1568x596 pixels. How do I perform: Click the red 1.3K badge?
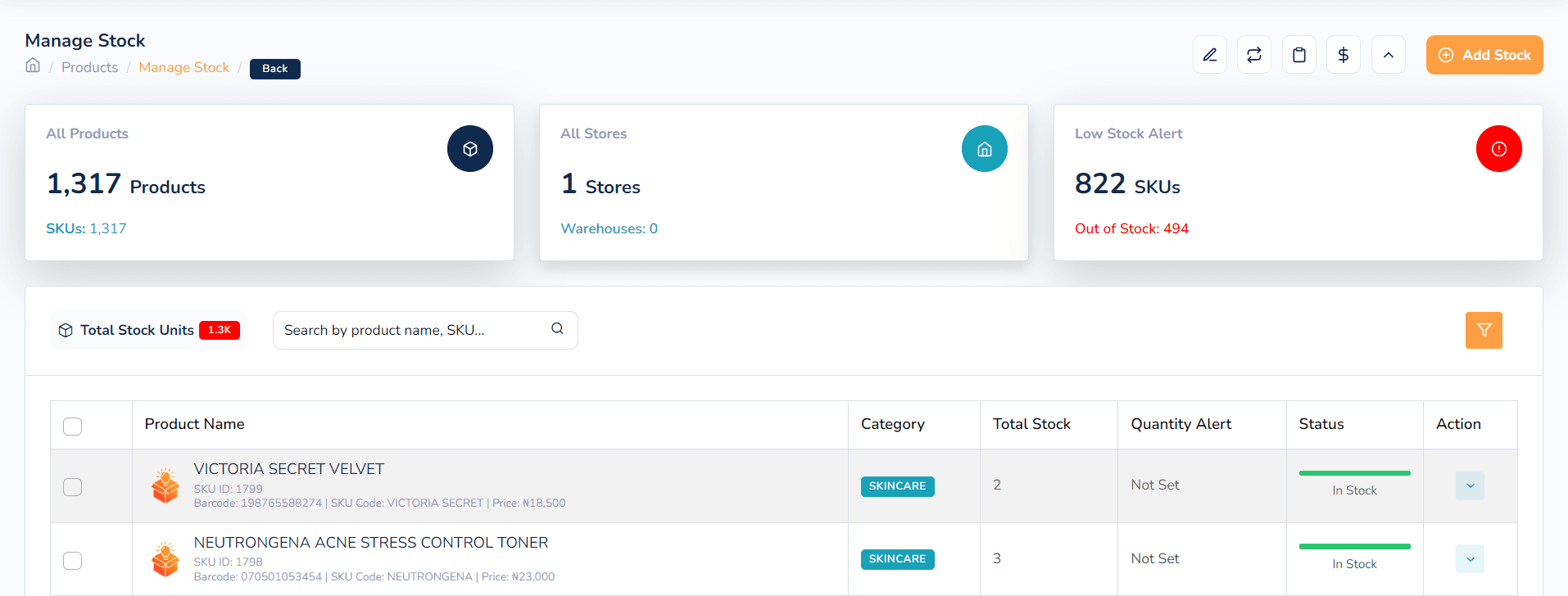(220, 330)
